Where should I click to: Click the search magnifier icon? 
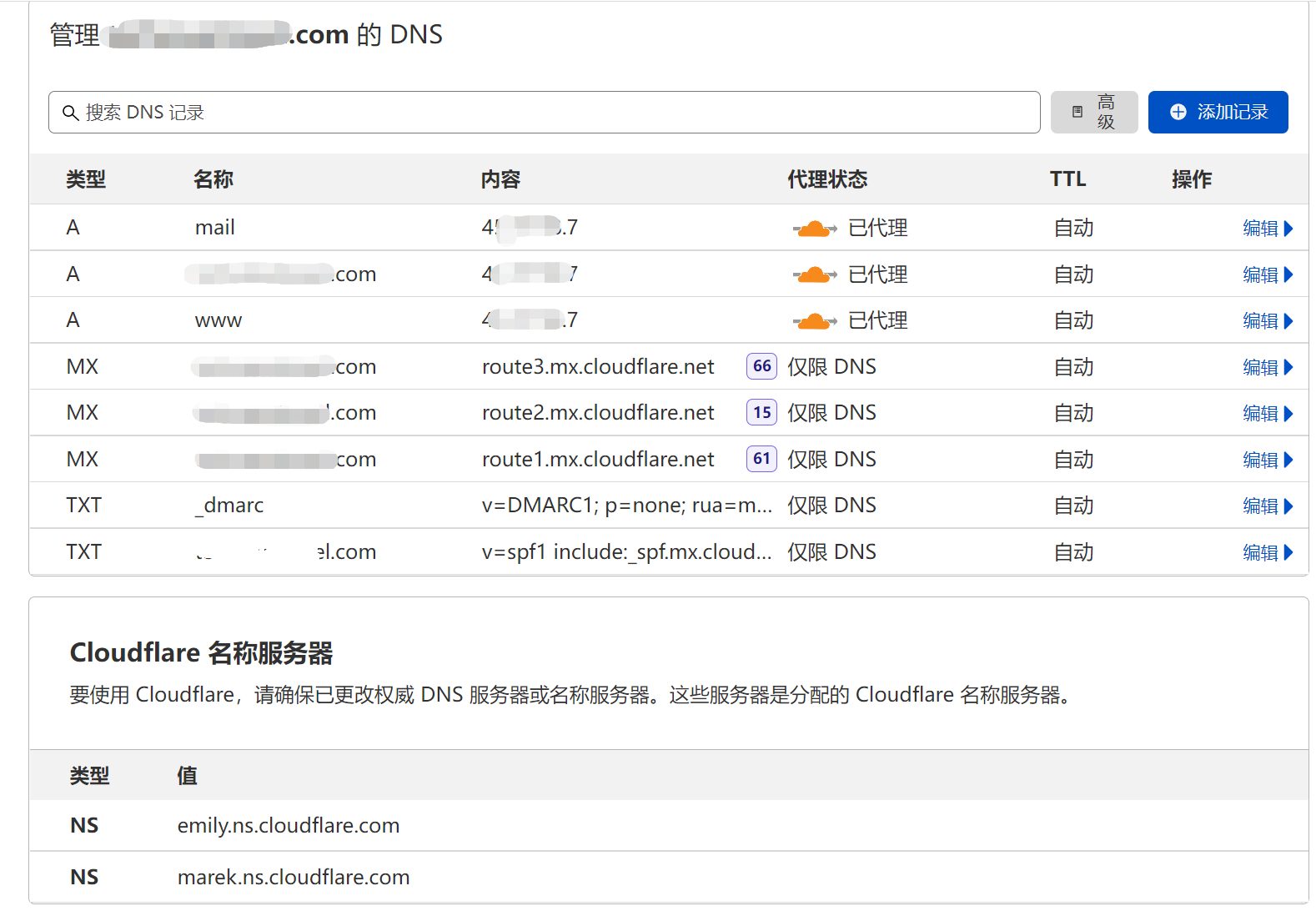pos(71,113)
